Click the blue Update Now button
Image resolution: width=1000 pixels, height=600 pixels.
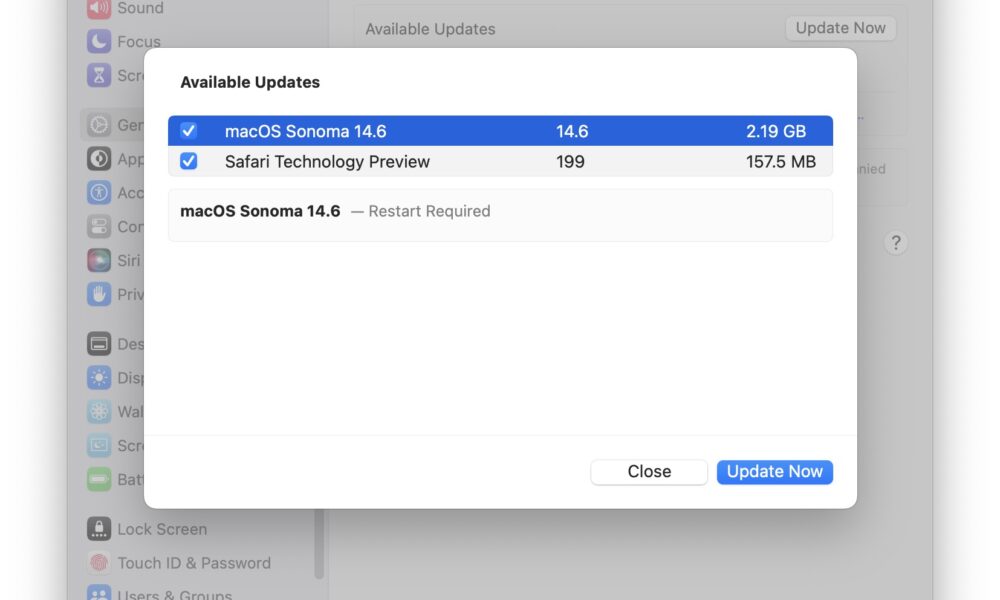click(774, 472)
